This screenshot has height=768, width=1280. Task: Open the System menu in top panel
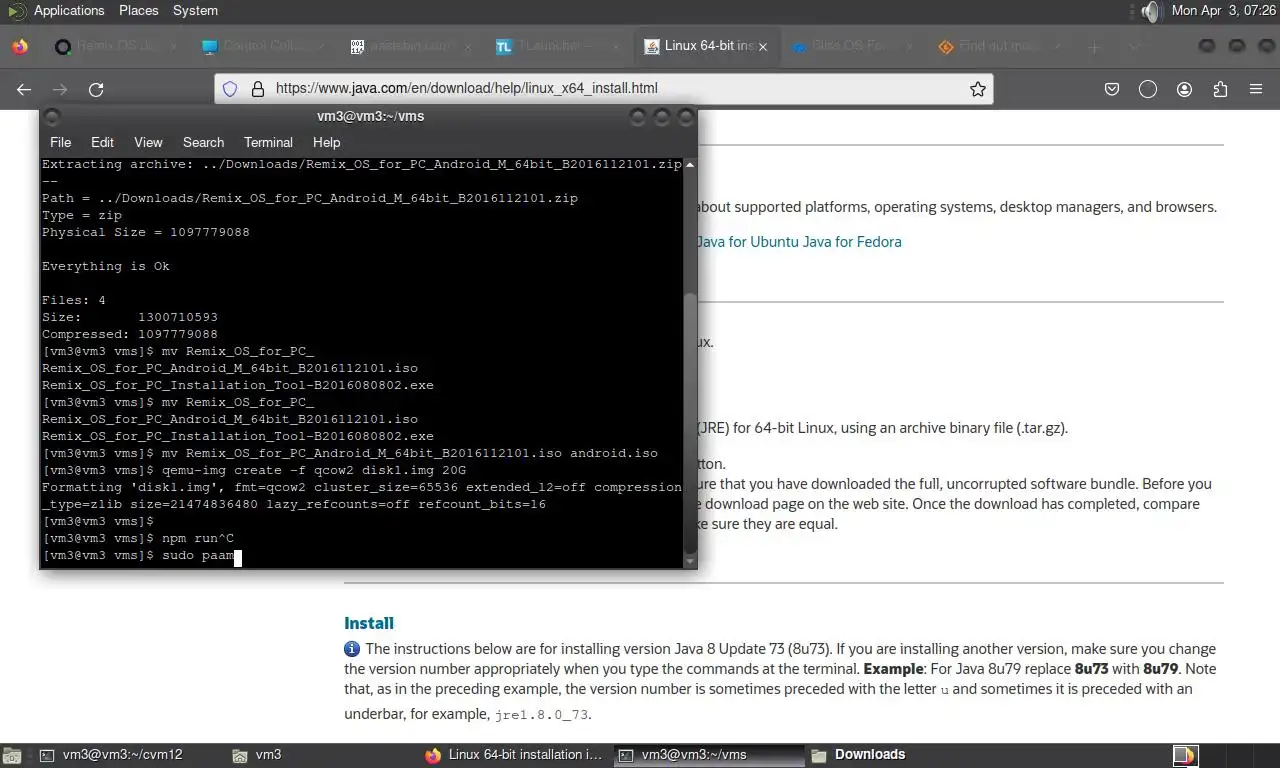(x=195, y=10)
